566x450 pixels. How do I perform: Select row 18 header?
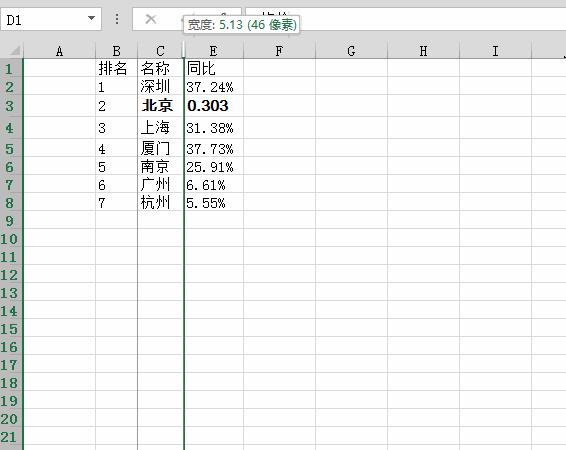coord(11,383)
